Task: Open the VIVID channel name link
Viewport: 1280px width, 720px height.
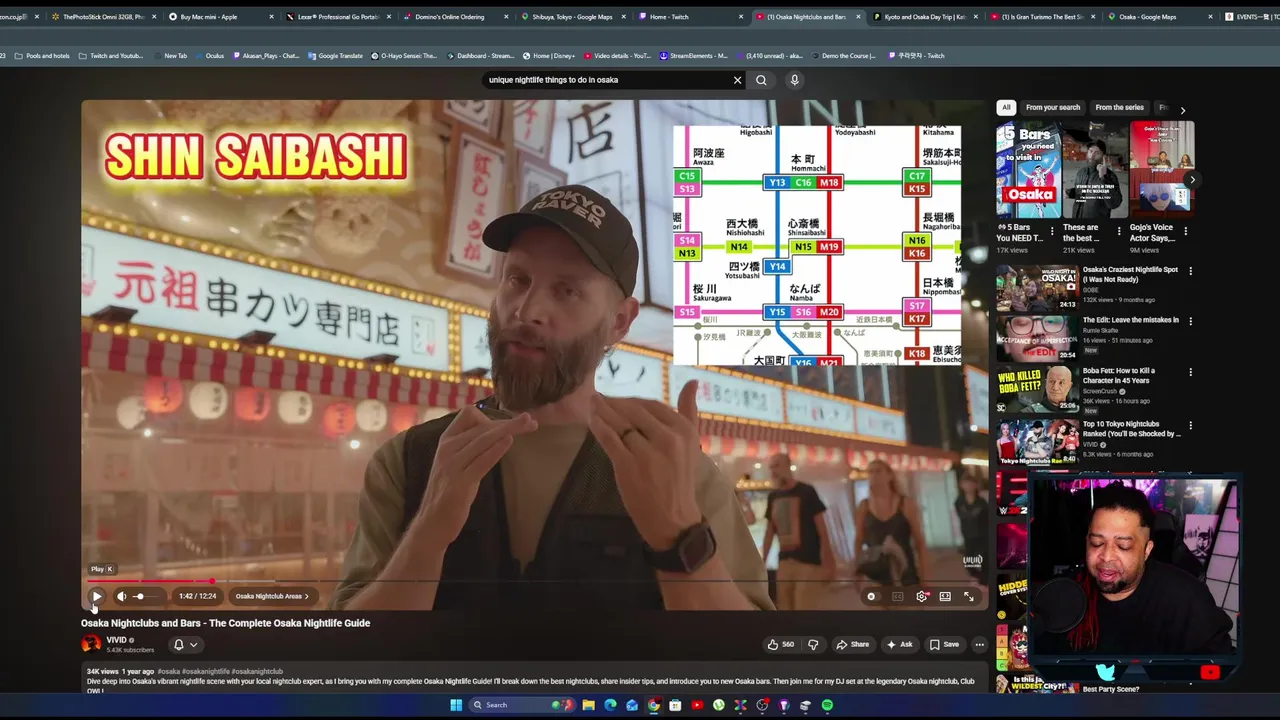Action: pyautogui.click(x=117, y=640)
